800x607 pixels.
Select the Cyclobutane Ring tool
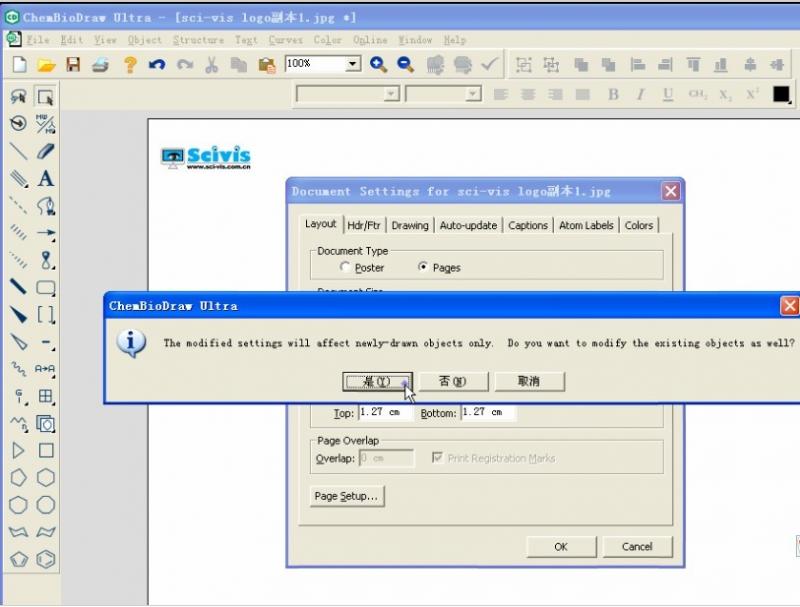click(46, 451)
